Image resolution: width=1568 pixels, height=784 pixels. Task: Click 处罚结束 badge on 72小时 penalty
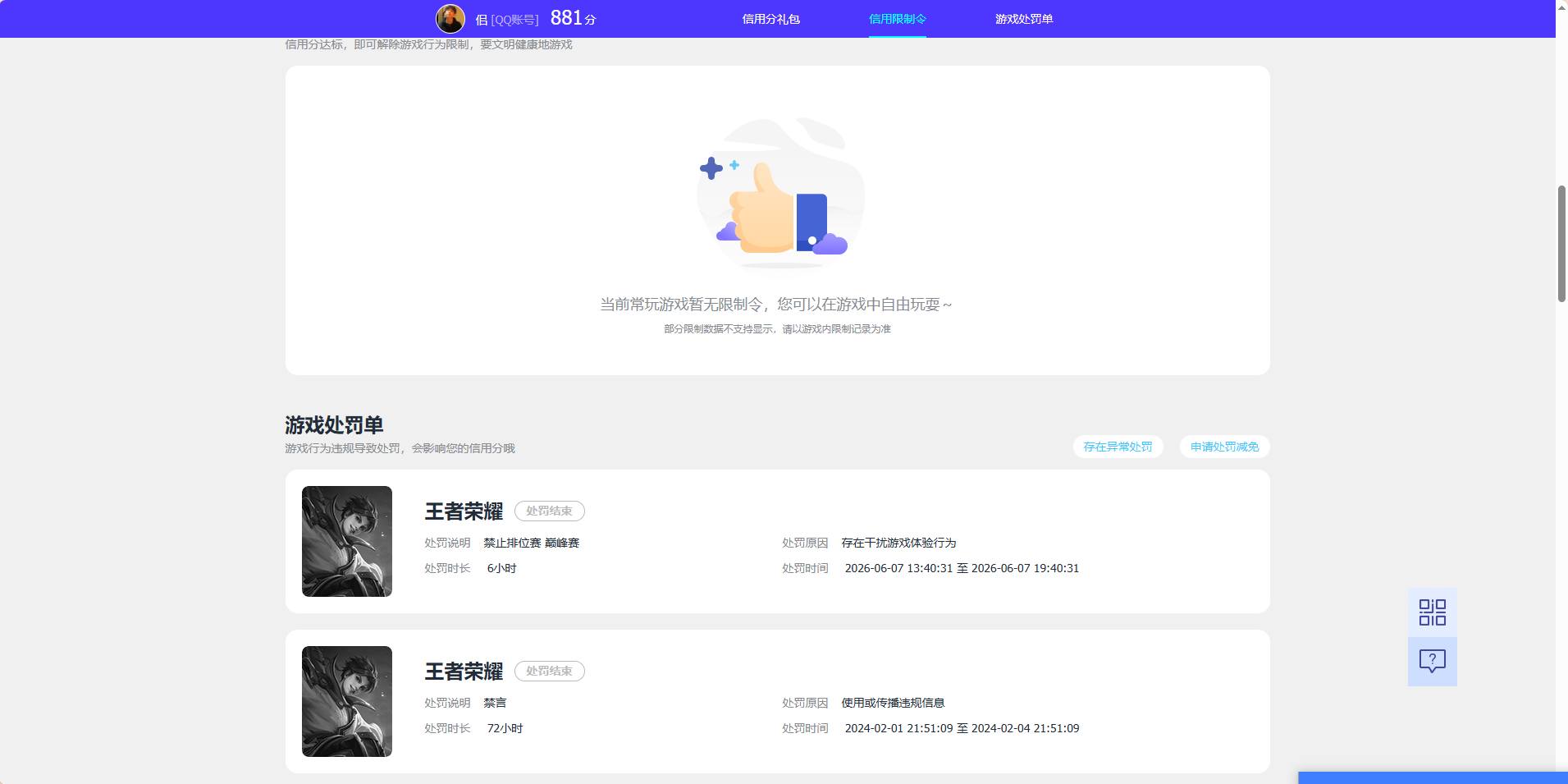click(x=549, y=671)
